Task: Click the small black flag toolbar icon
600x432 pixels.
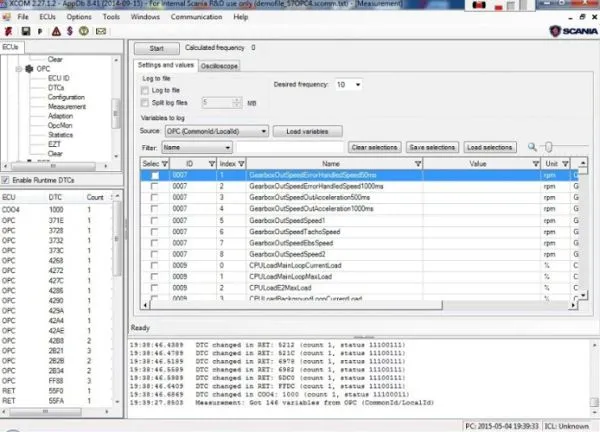Action: [40, 31]
